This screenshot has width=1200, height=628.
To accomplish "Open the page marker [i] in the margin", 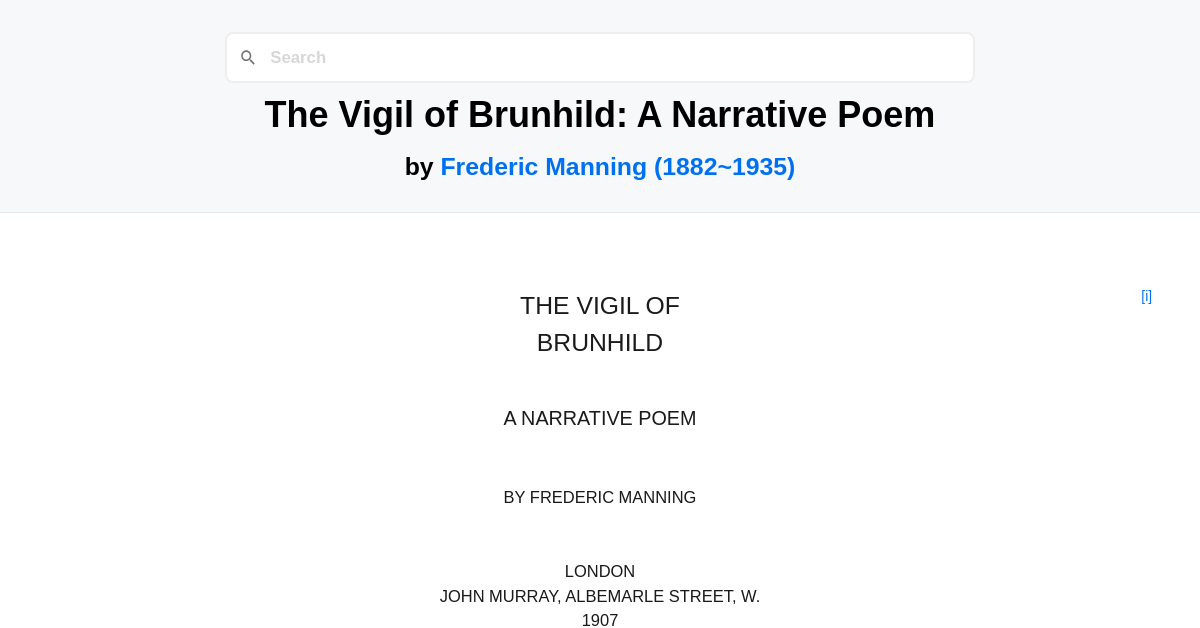I will coord(1146,296).
